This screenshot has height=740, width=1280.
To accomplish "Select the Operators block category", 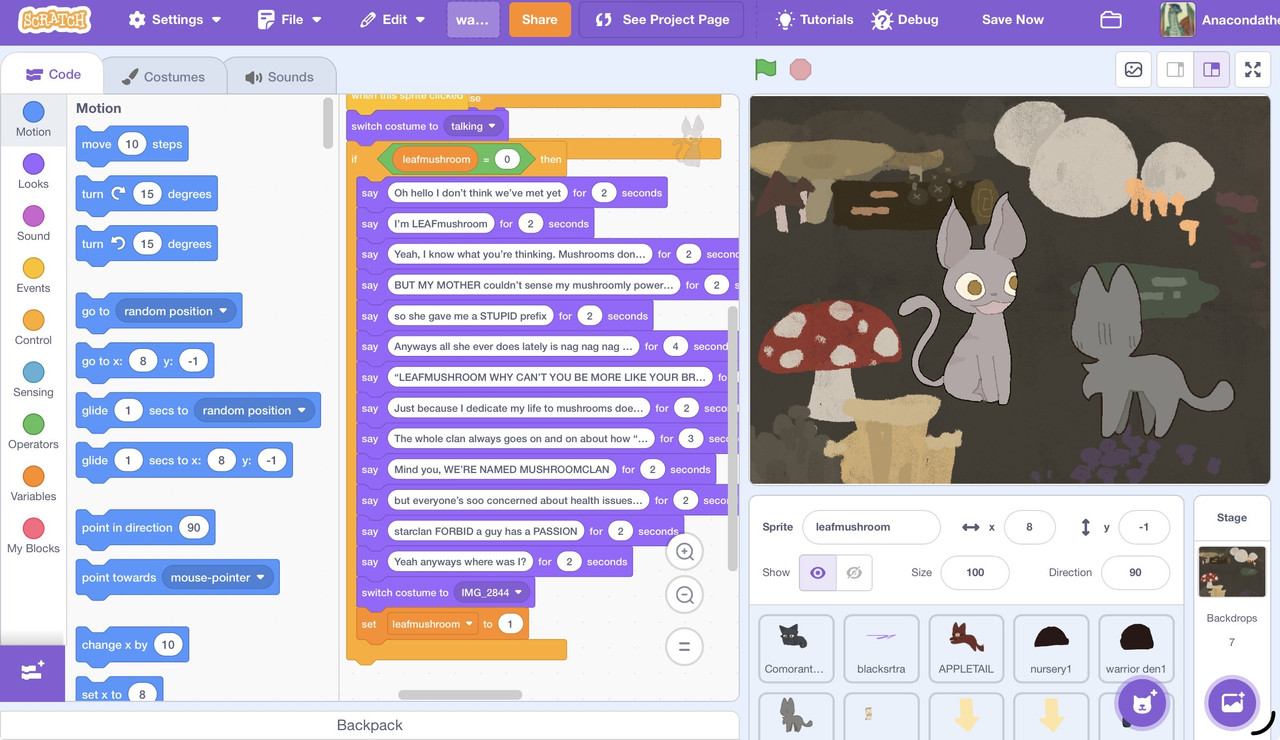I will click(x=33, y=432).
